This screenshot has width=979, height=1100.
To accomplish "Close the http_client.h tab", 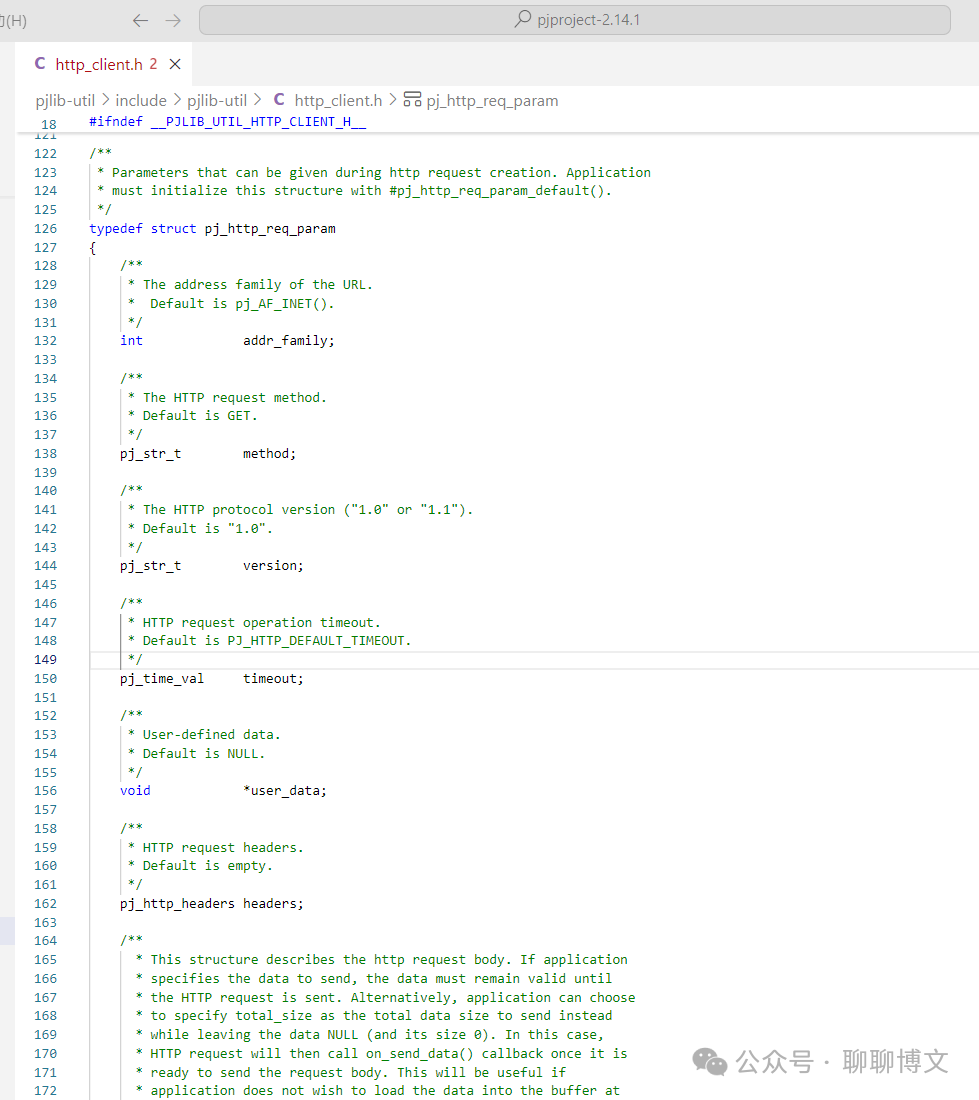I will pos(175,65).
